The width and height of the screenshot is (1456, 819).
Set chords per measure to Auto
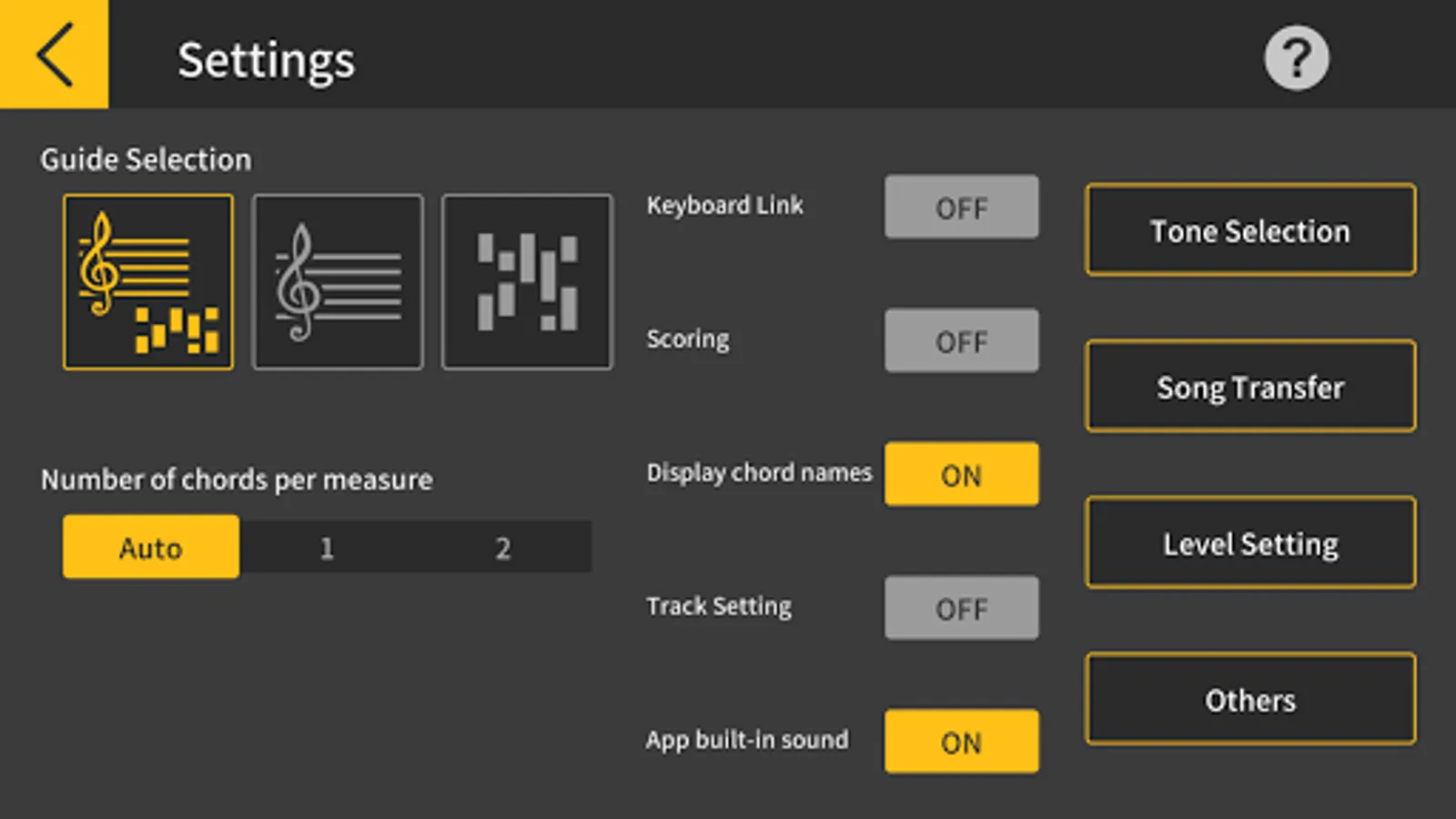click(151, 547)
